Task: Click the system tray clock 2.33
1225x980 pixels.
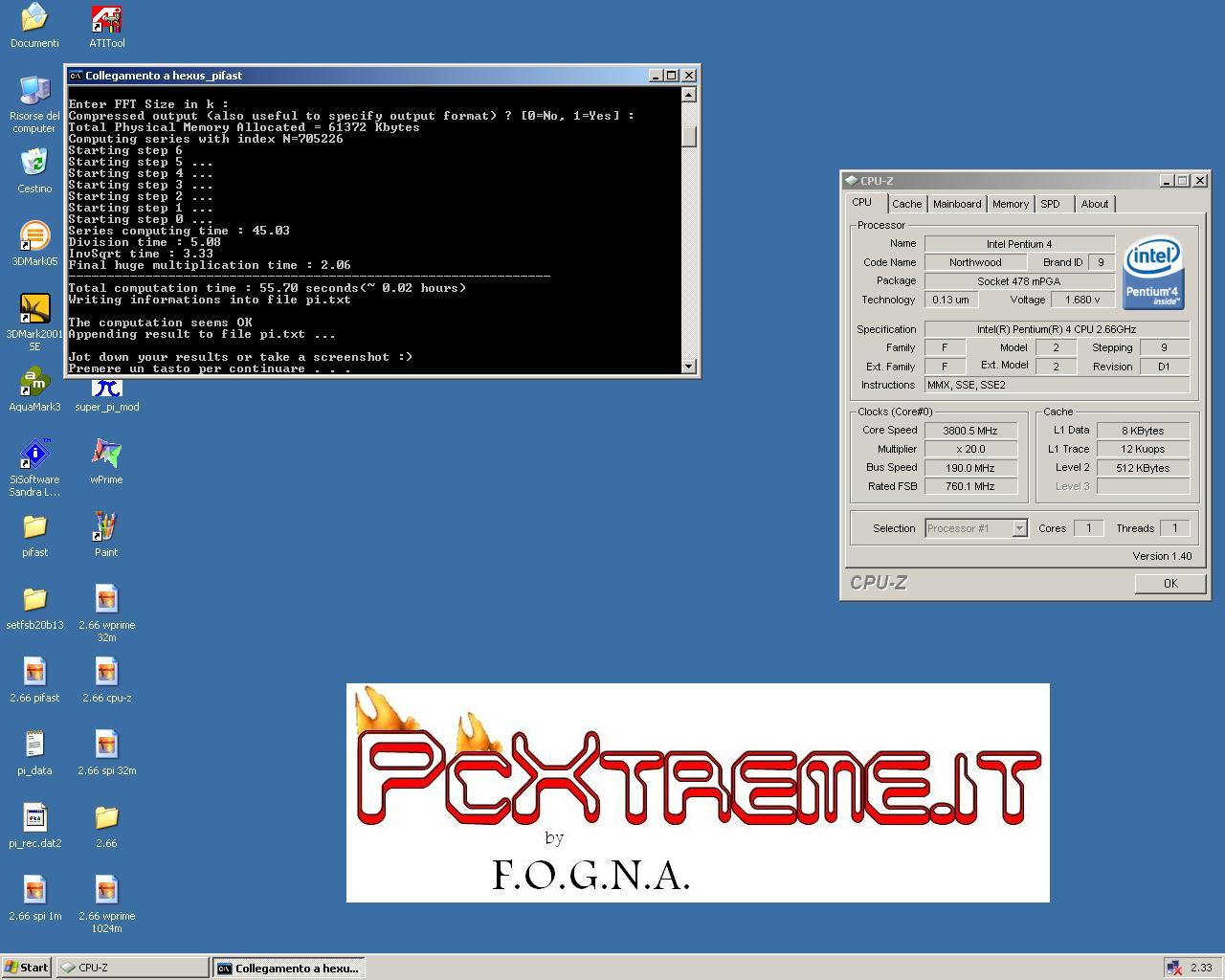Action: (1201, 968)
